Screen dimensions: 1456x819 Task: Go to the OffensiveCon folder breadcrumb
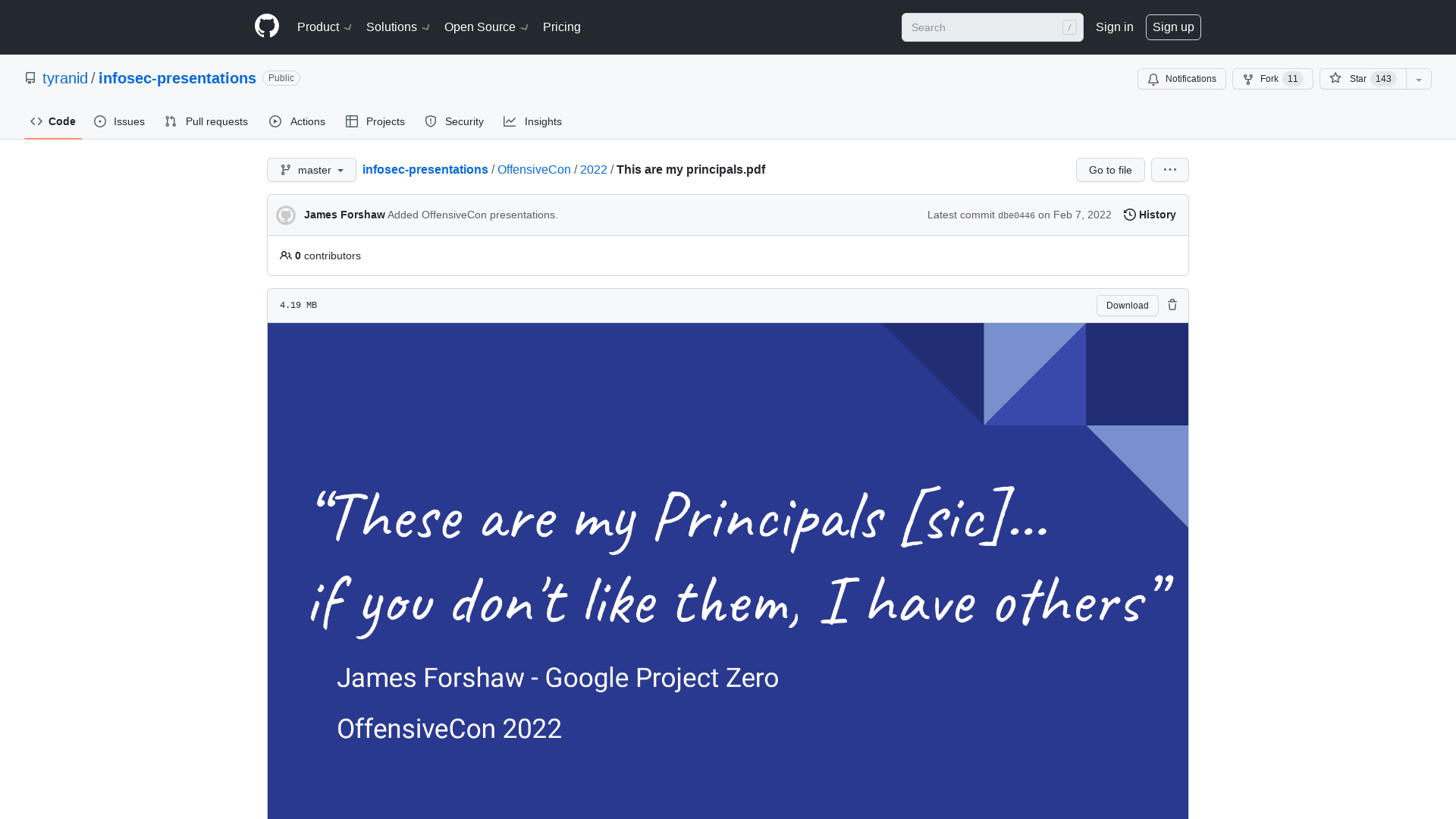tap(534, 169)
